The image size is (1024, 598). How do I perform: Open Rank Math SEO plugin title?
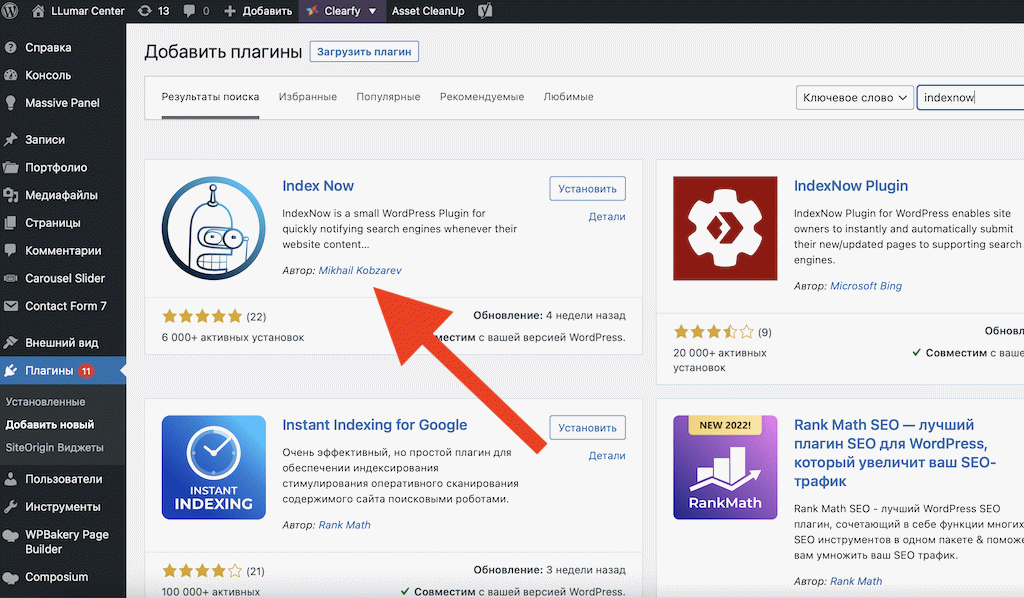[x=895, y=452]
